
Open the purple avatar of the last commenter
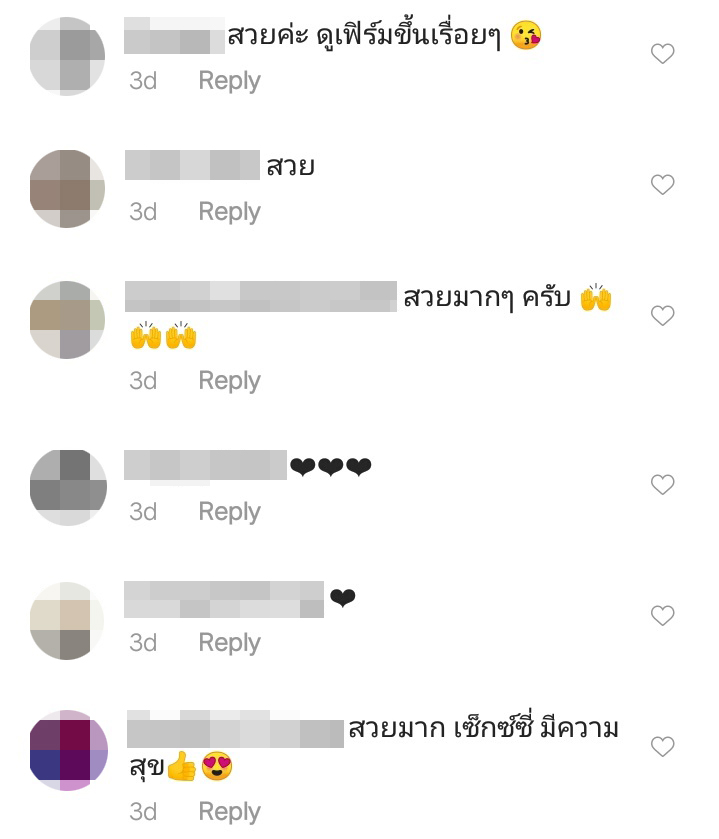tap(68, 750)
